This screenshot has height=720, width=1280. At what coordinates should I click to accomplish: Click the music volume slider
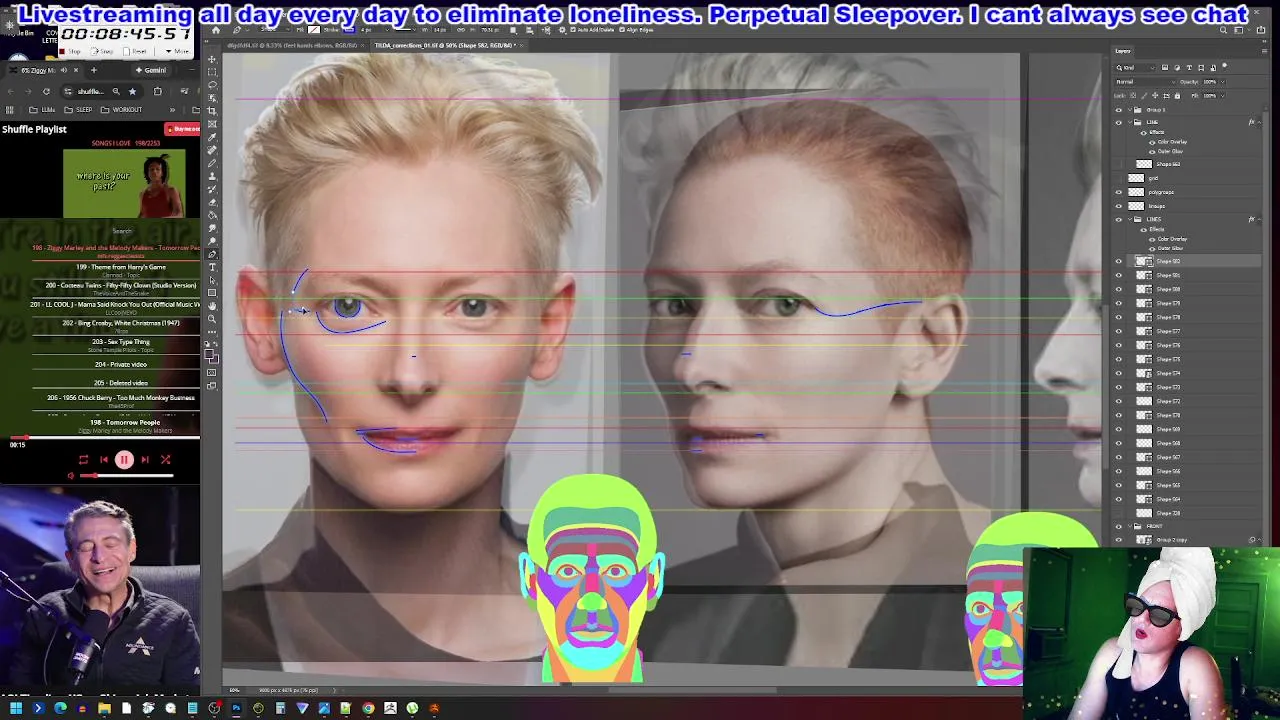(x=126, y=476)
